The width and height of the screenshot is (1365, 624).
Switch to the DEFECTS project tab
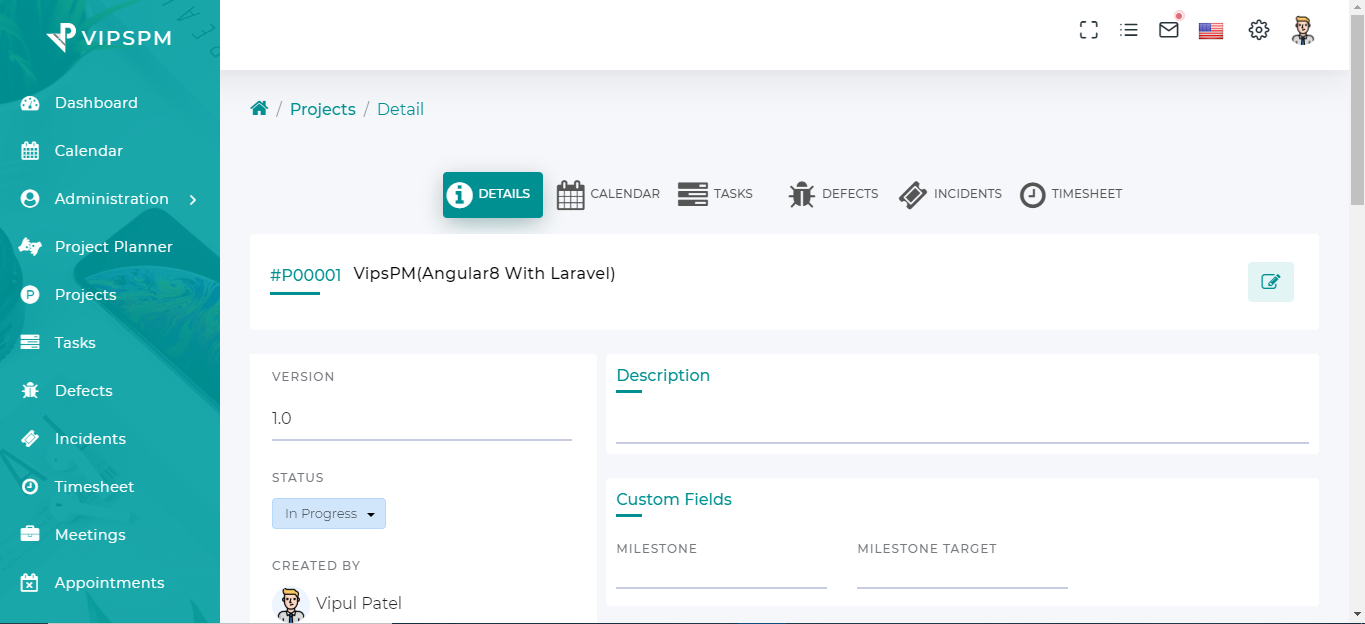[x=833, y=194]
